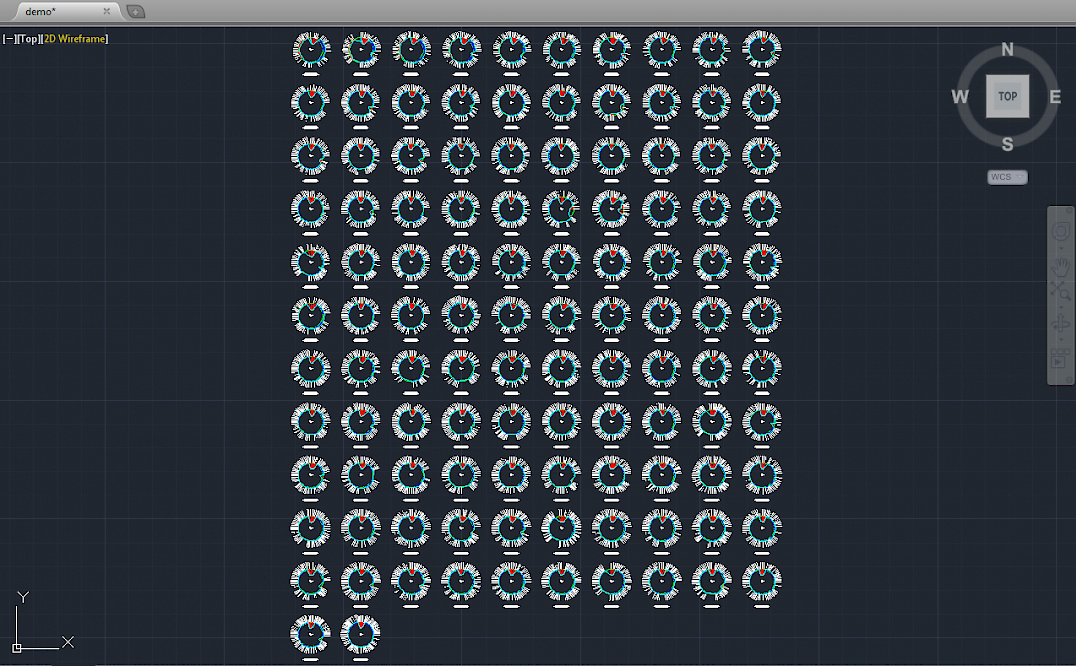This screenshot has width=1076, height=666.
Task: Click the UCS origin icon square
Action: [x=17, y=647]
